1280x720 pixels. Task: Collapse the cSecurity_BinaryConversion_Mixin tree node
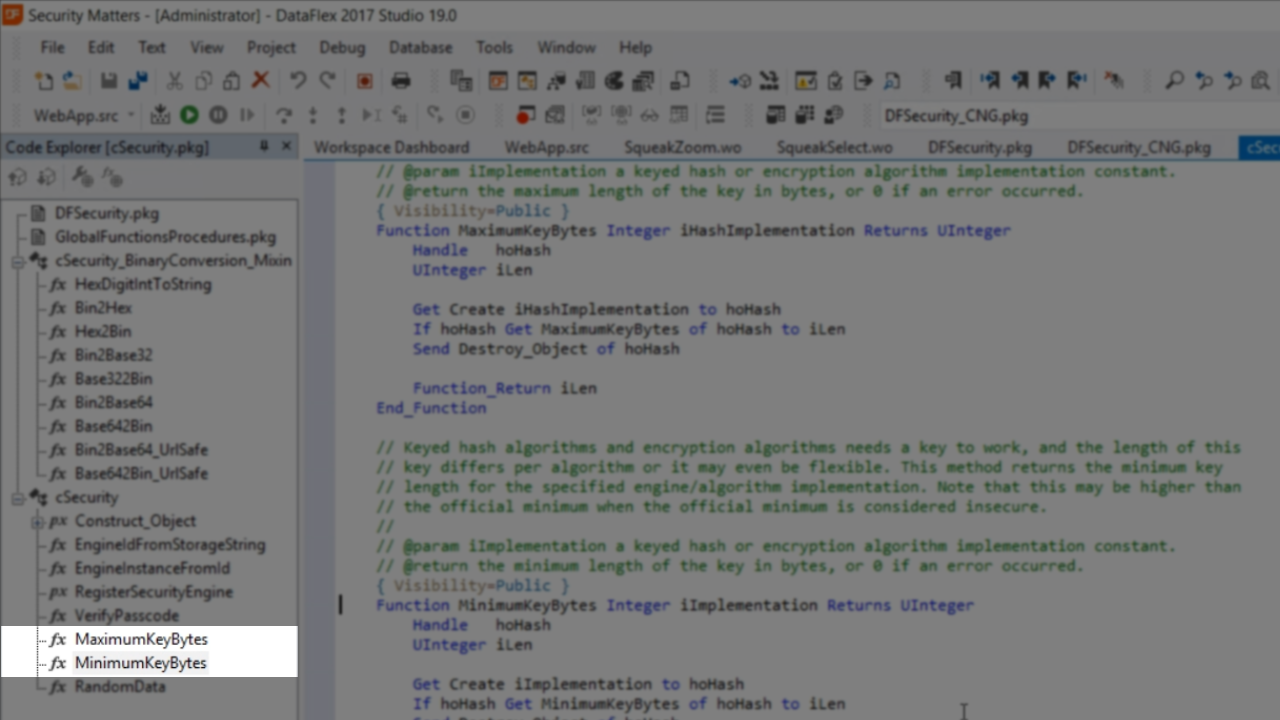coord(18,261)
